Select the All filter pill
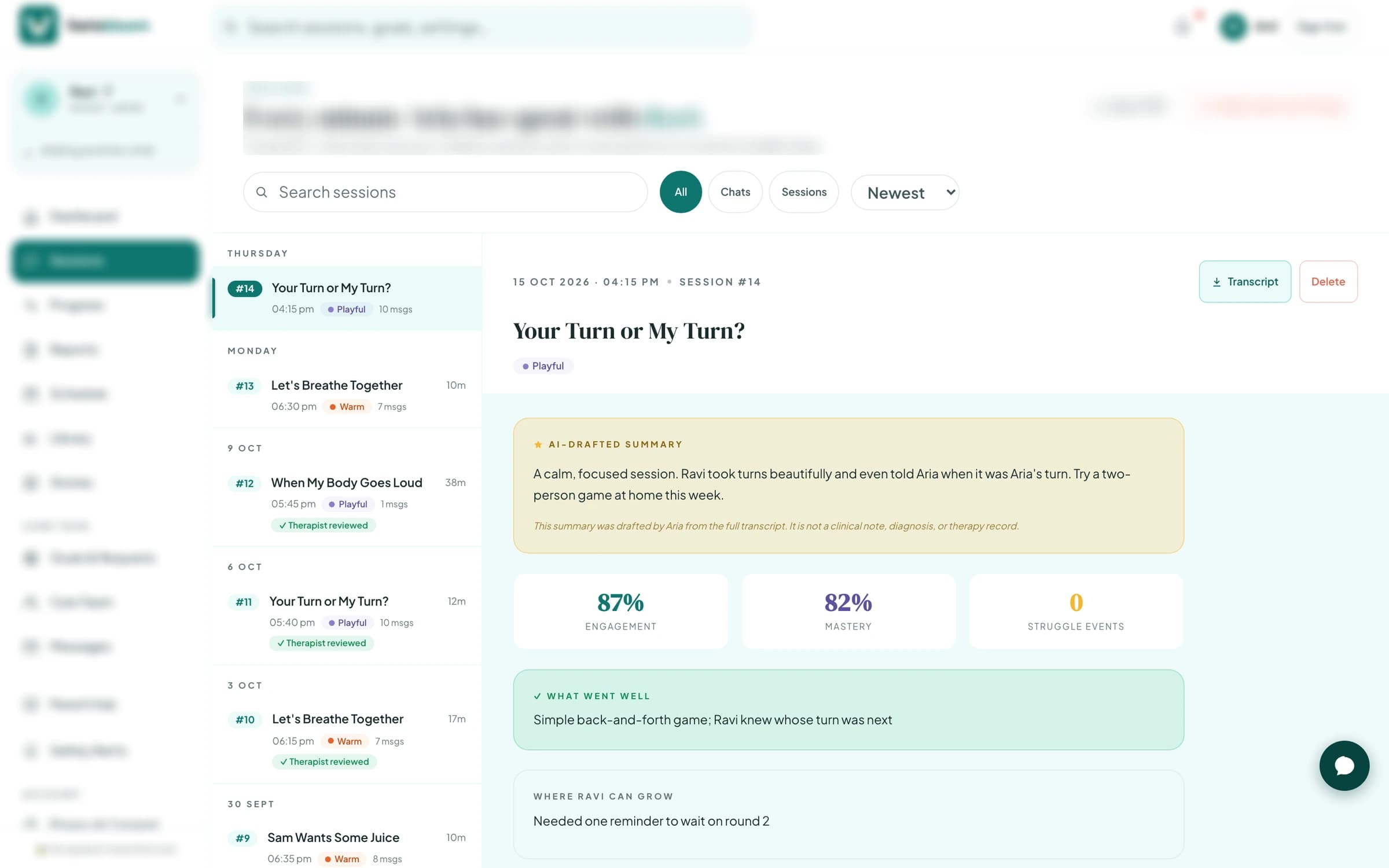Image resolution: width=1389 pixels, height=868 pixels. 681,192
